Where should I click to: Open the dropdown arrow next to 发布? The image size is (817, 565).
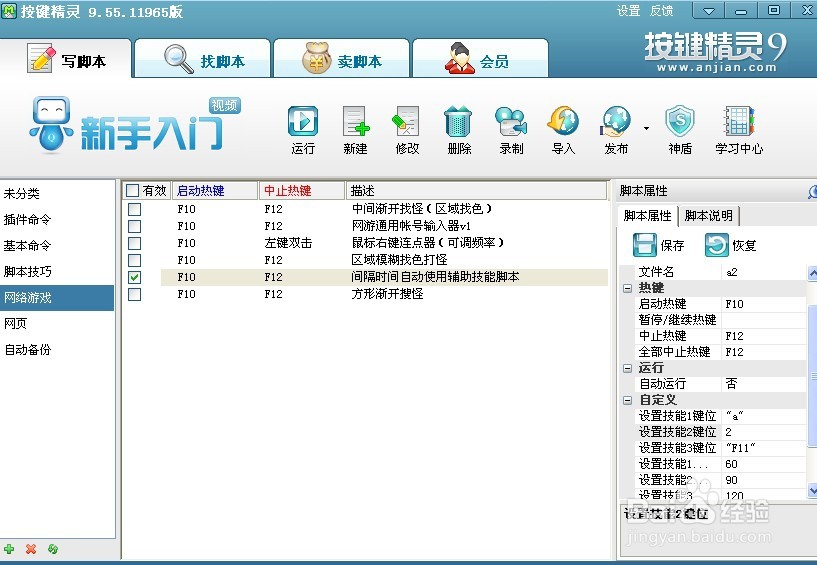tap(646, 128)
